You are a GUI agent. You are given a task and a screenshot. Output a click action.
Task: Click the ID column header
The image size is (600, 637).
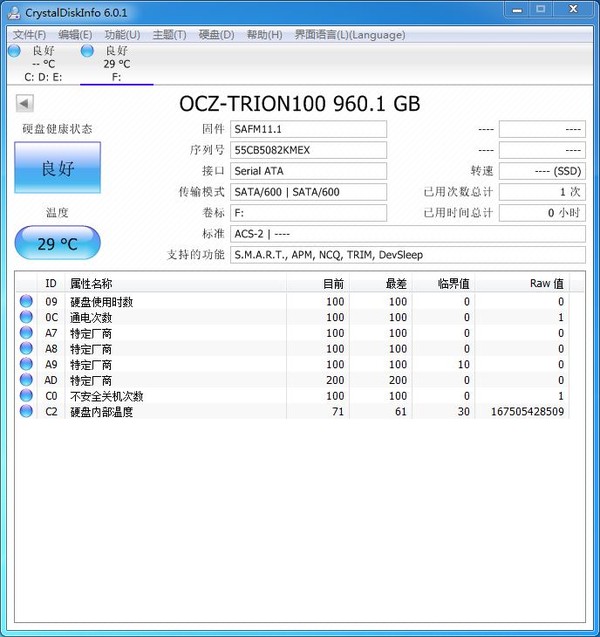(x=51, y=284)
